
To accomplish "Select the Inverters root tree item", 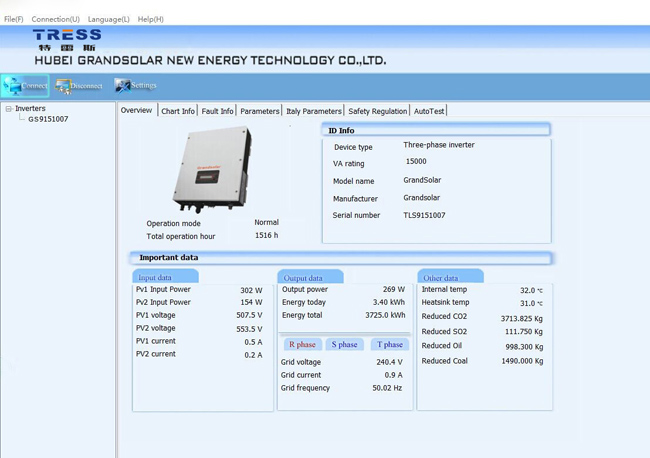I will (x=30, y=108).
